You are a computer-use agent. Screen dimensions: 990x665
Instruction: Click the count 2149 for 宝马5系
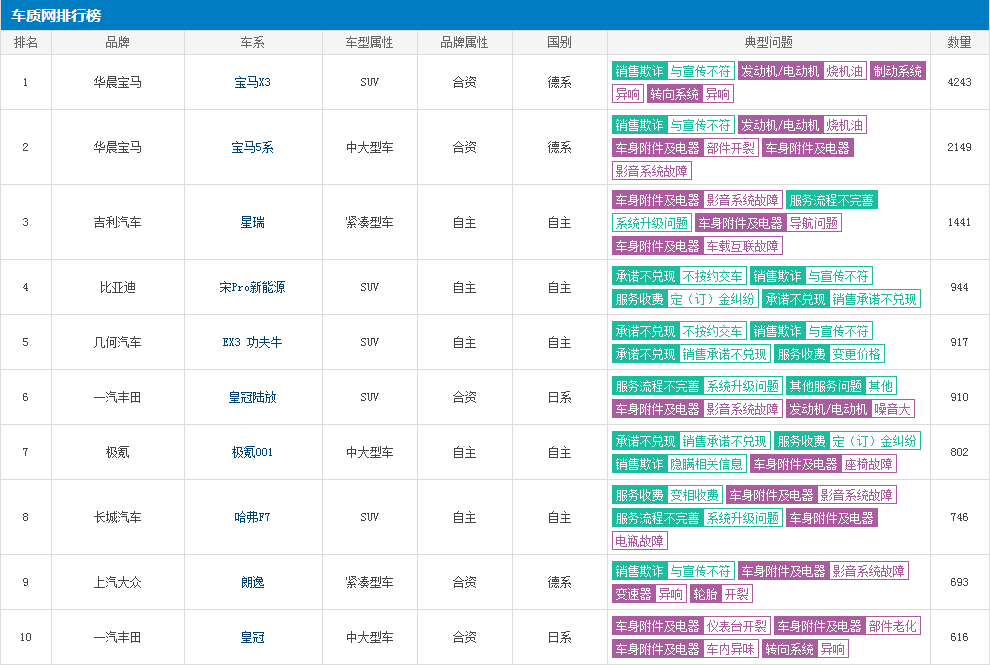pyautogui.click(x=959, y=147)
